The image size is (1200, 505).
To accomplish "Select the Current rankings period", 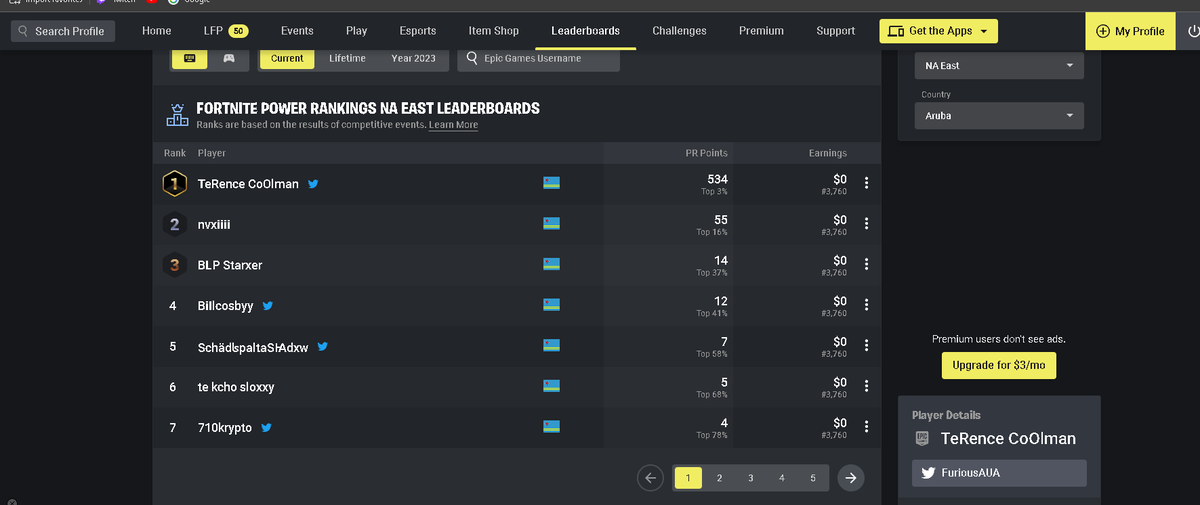I will pos(287,58).
